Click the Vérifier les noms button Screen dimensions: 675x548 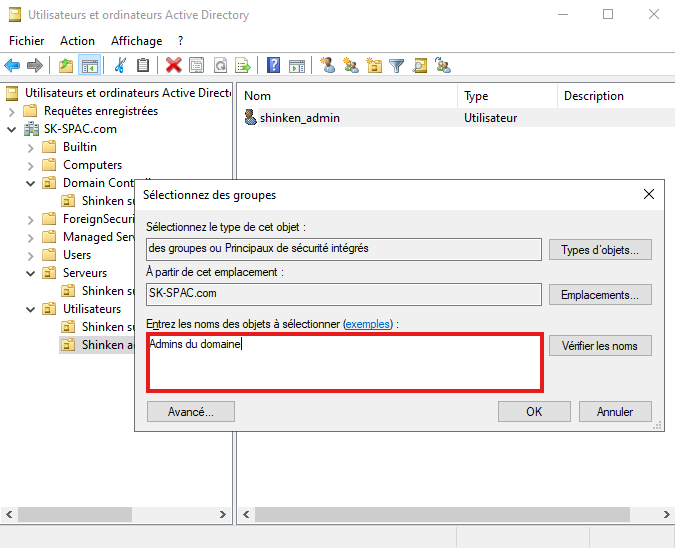[x=600, y=346]
